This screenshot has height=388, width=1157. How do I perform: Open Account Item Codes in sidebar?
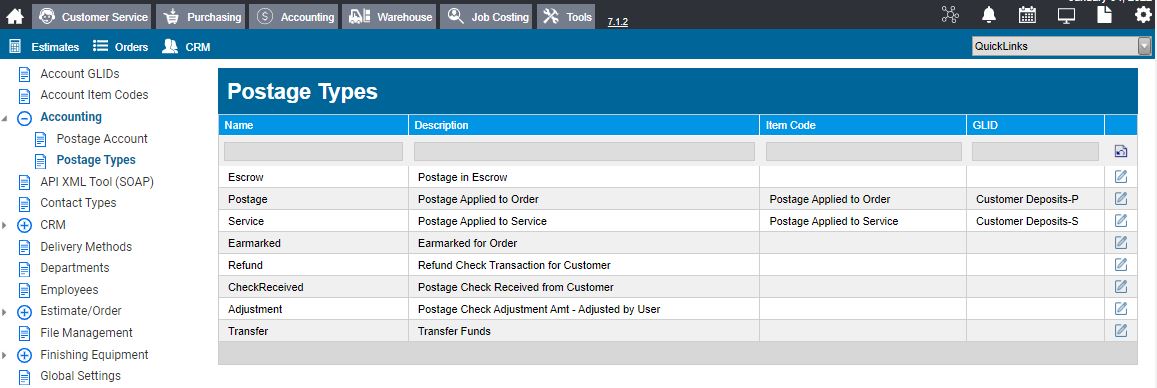94,94
